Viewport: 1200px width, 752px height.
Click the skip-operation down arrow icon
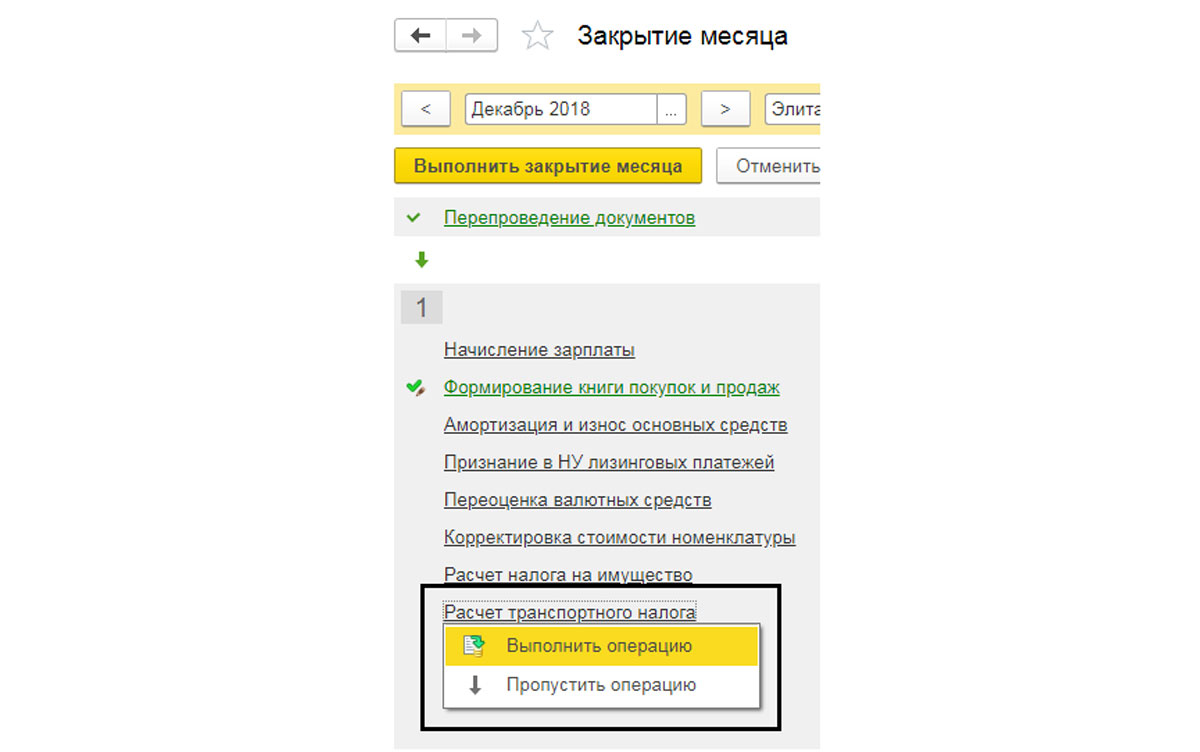(475, 685)
